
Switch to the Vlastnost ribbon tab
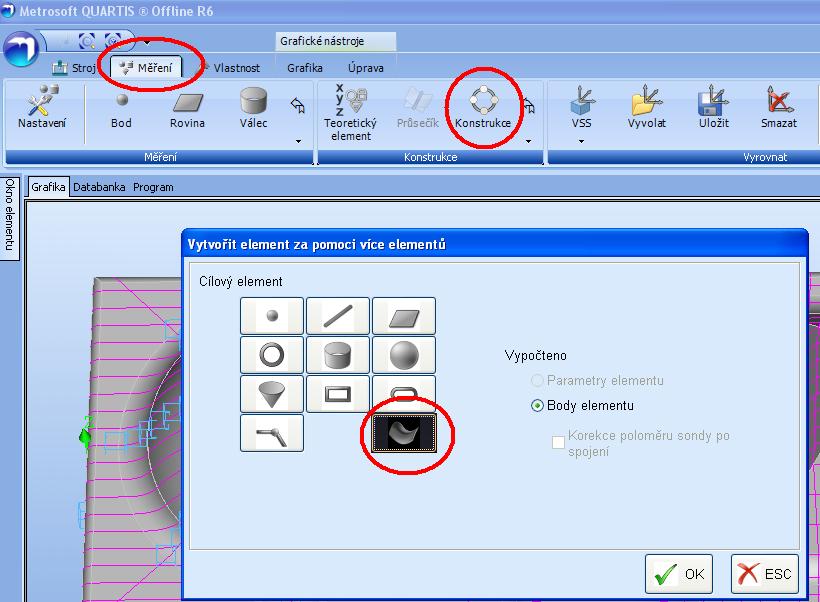pyautogui.click(x=236, y=67)
